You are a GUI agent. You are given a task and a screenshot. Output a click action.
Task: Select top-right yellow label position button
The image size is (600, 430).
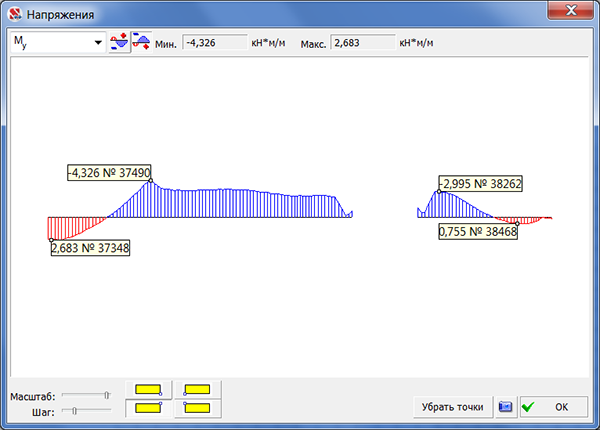tap(198, 390)
